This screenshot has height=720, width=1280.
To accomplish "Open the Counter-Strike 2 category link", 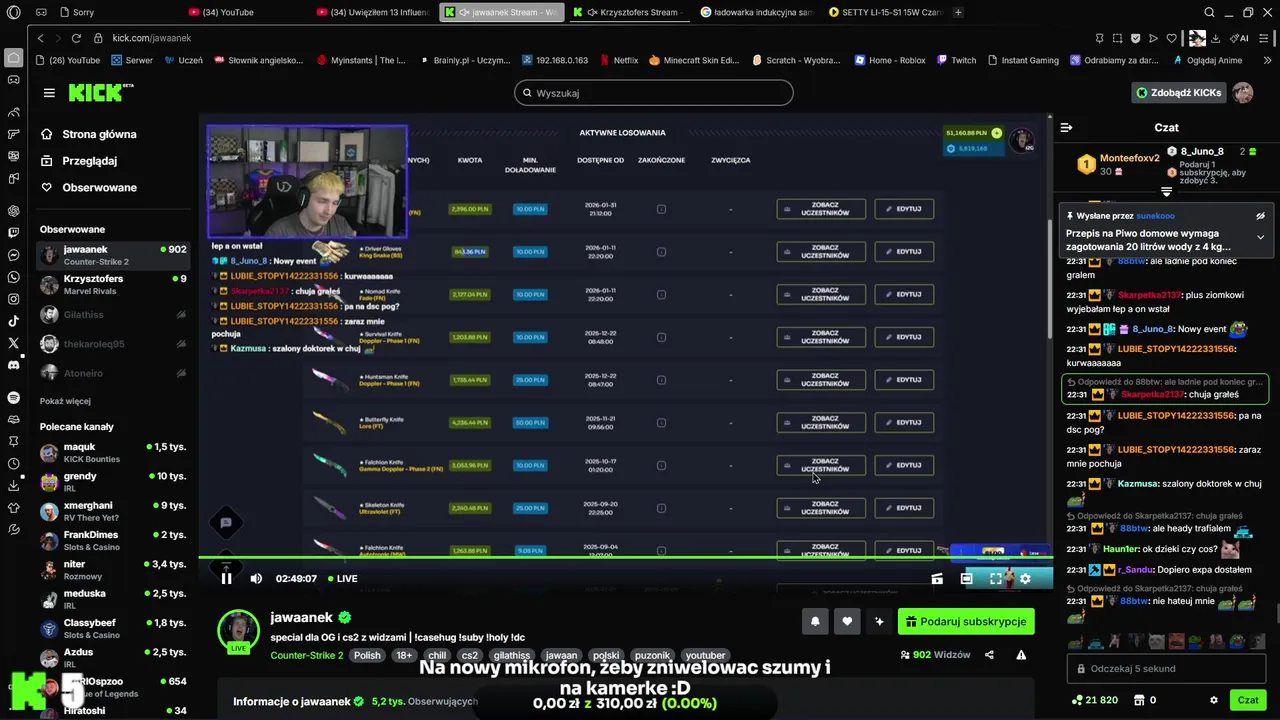I will click(x=307, y=655).
